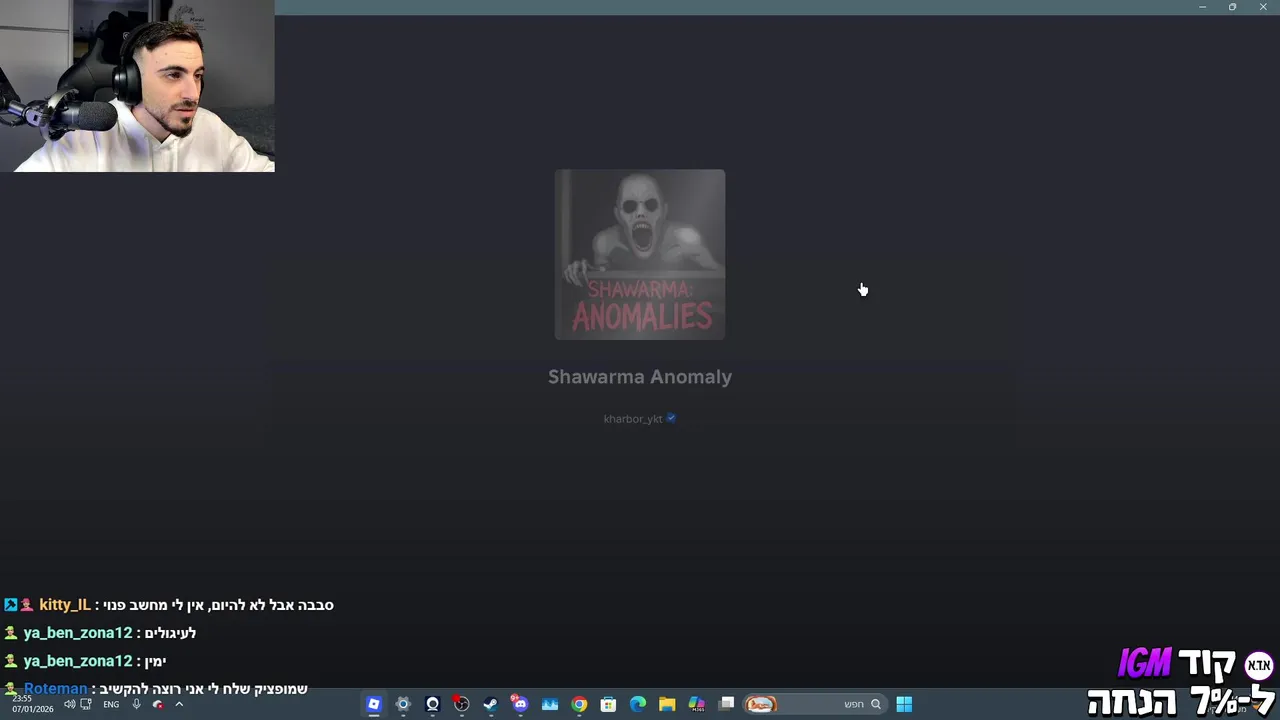
Task: Click the tray icon with the red error badge
Action: click(158, 704)
